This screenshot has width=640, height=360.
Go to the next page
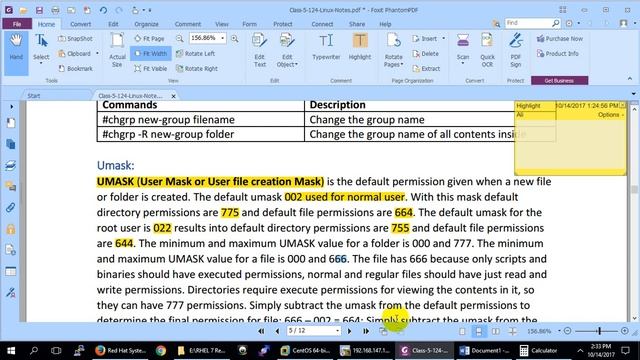coord(349,331)
